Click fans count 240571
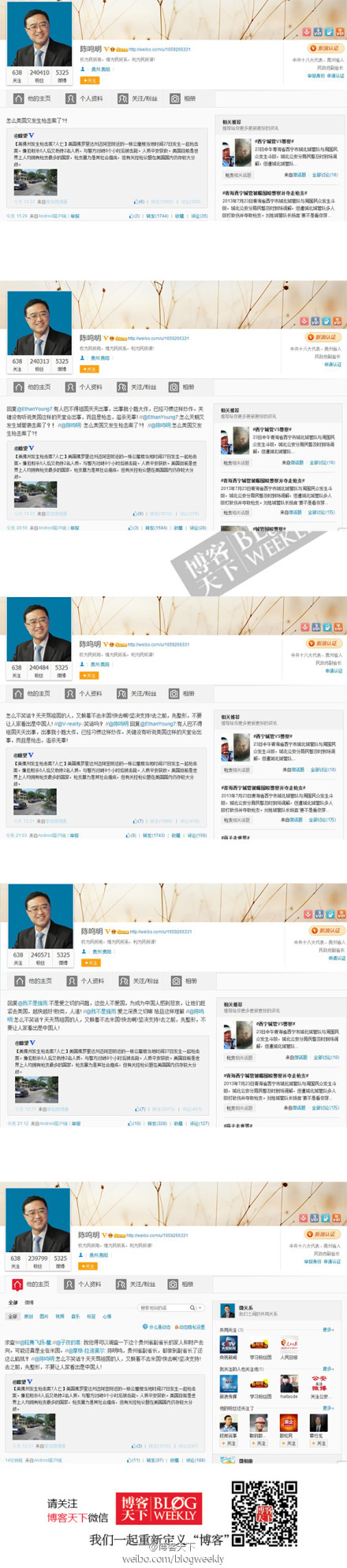347x1568 pixels. (x=40, y=955)
